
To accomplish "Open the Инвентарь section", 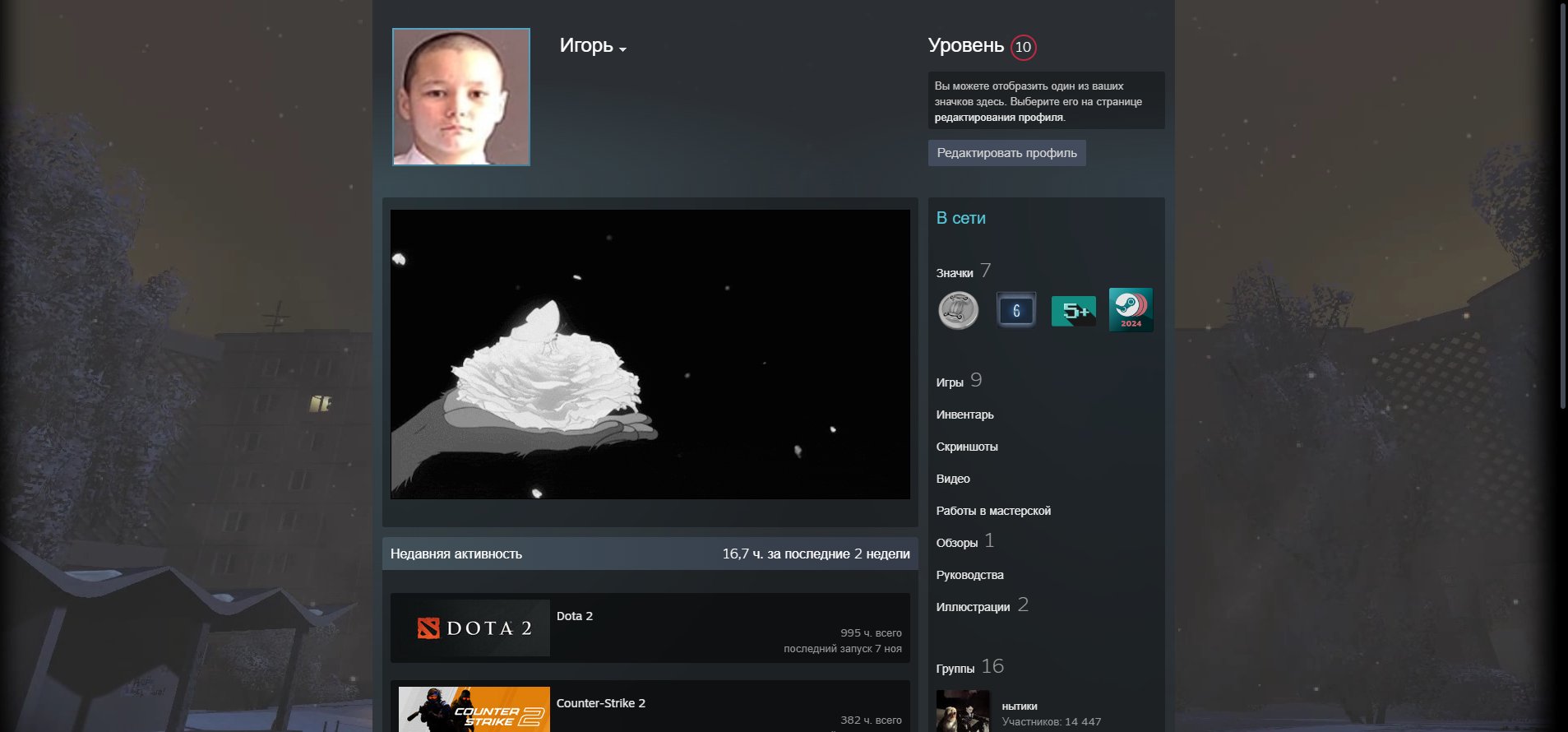I will (964, 415).
